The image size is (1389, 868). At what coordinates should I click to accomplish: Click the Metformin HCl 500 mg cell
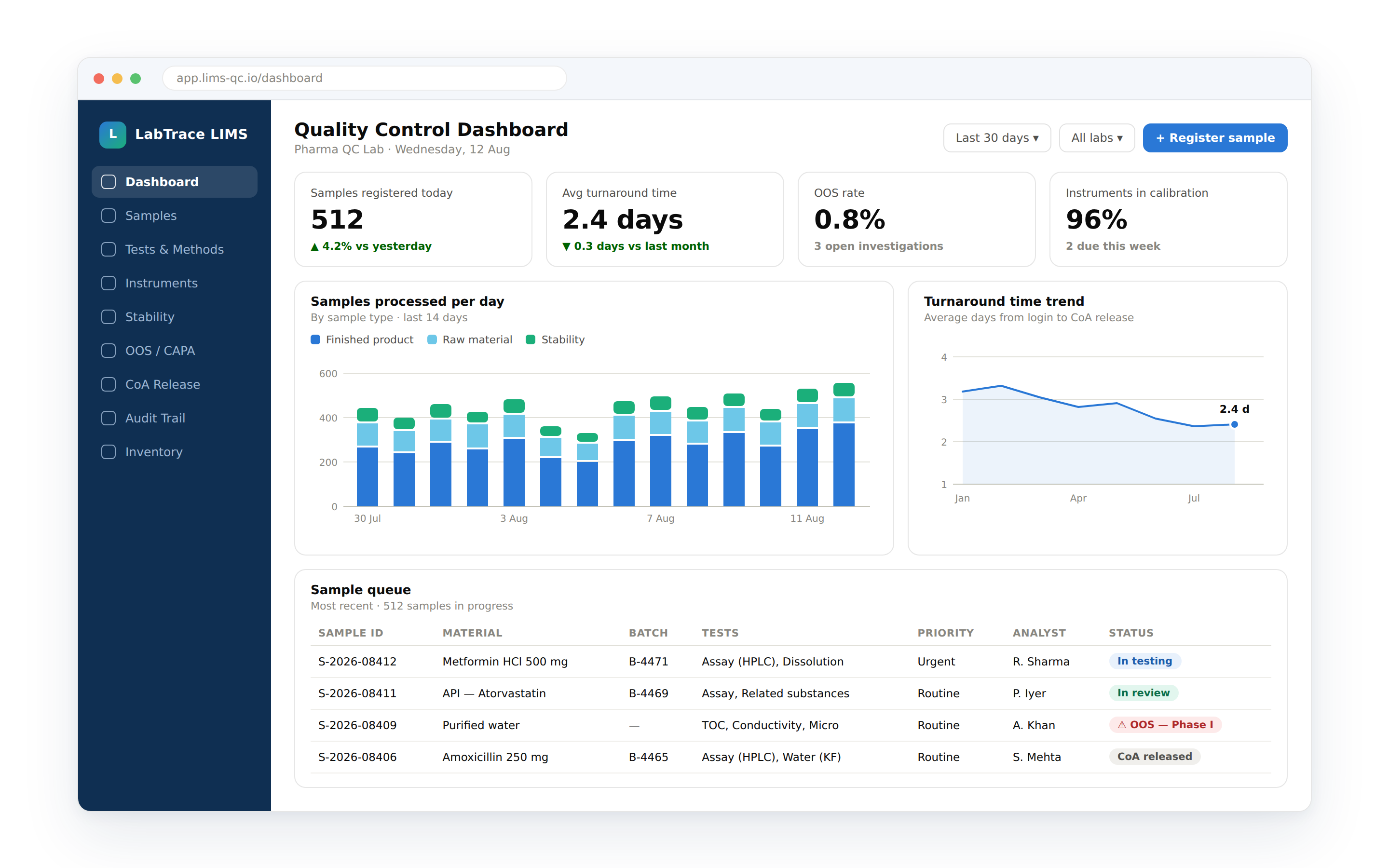[x=505, y=661]
